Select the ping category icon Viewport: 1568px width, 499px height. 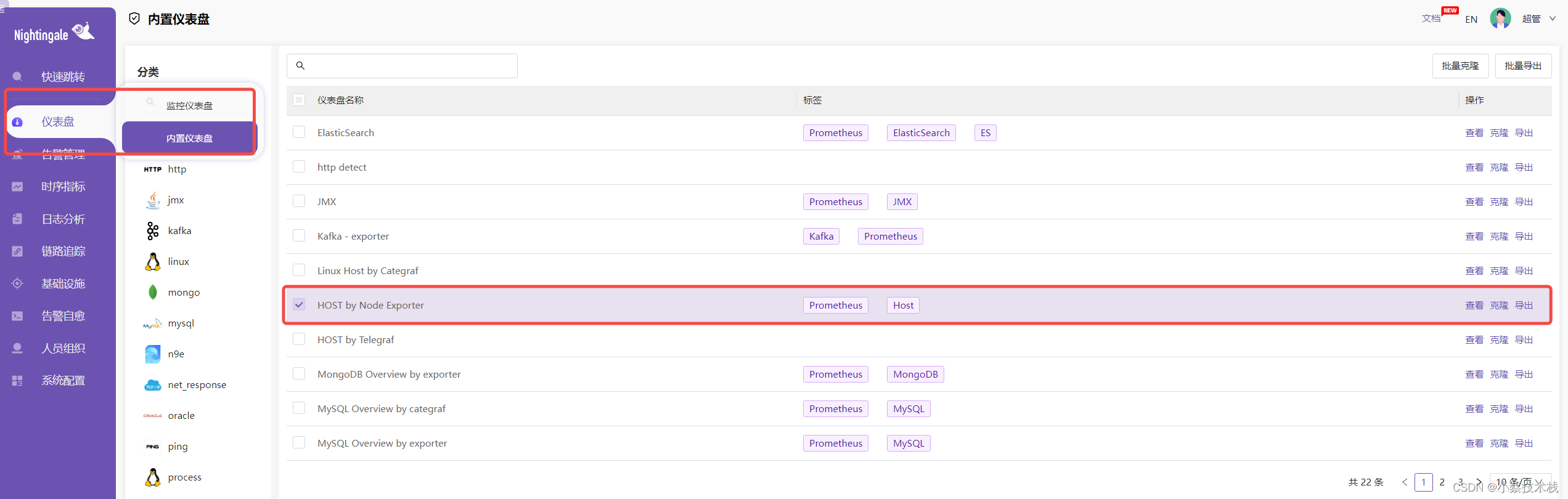pos(152,447)
